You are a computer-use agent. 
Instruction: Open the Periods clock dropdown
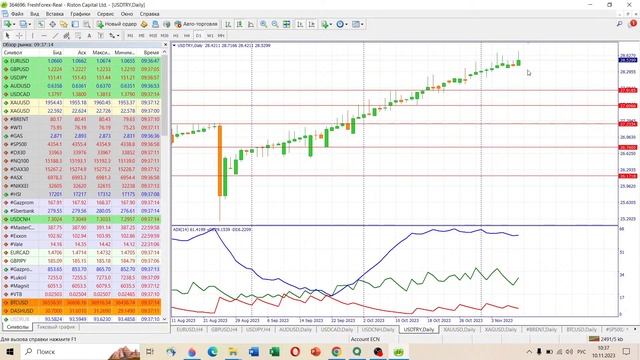(x=342, y=24)
